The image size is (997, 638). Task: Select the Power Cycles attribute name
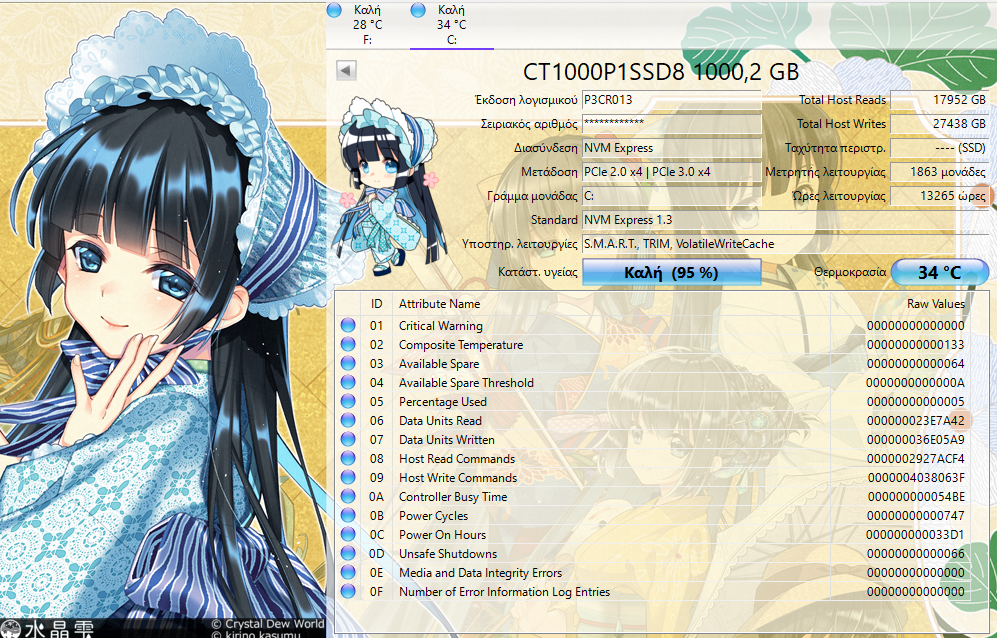click(433, 516)
